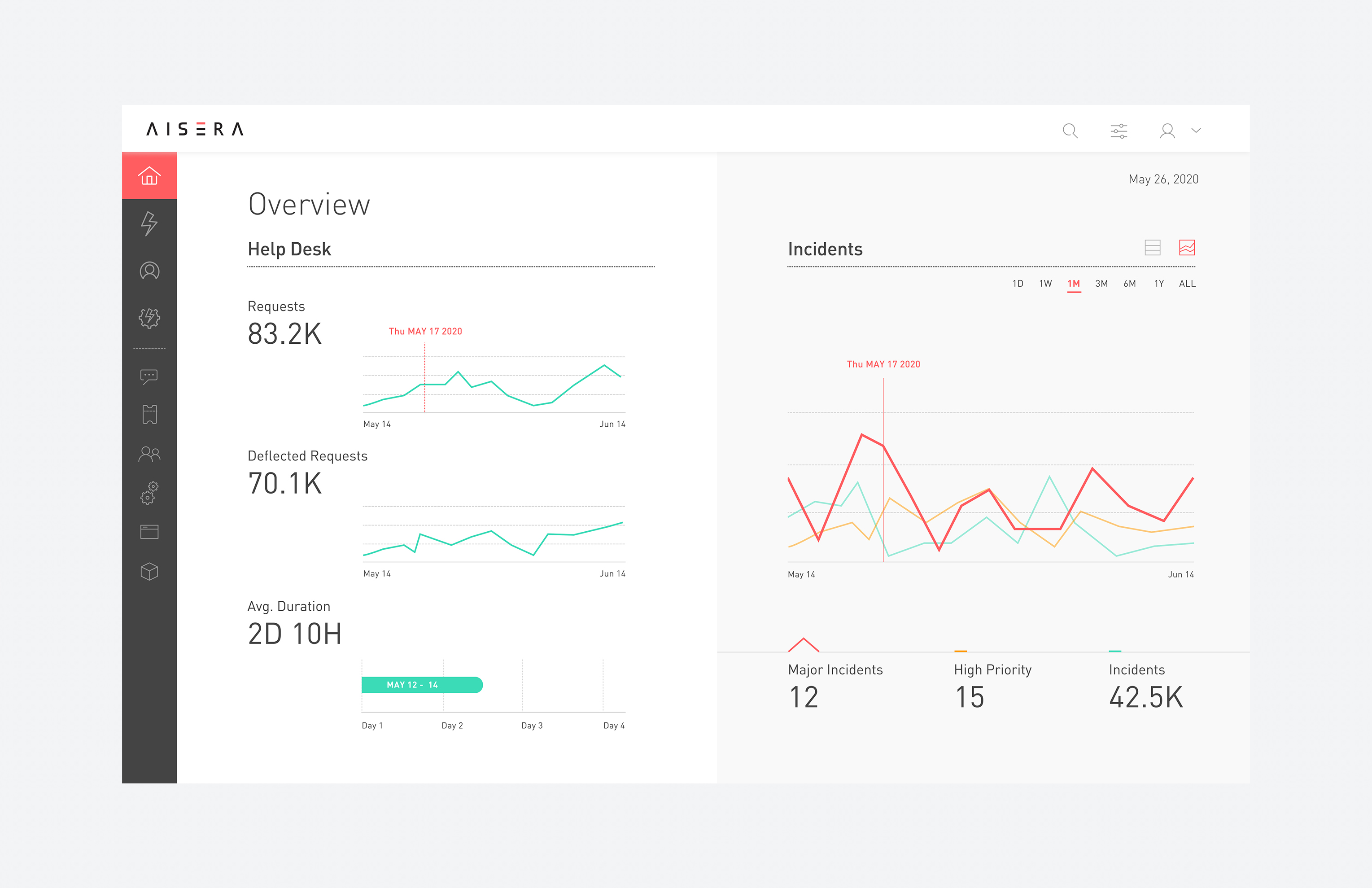The image size is (1372, 888).
Task: Click the MAY 12 - 14 duration bar
Action: [422, 685]
